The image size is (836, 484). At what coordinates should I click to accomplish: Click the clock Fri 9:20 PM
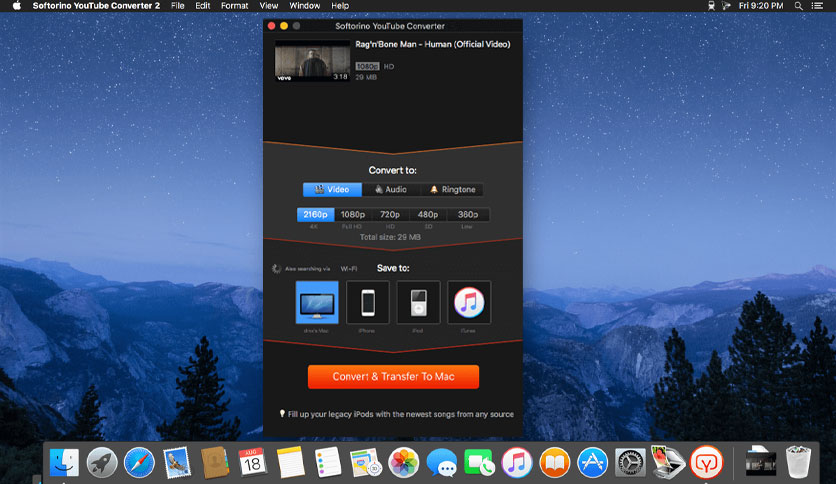[761, 6]
